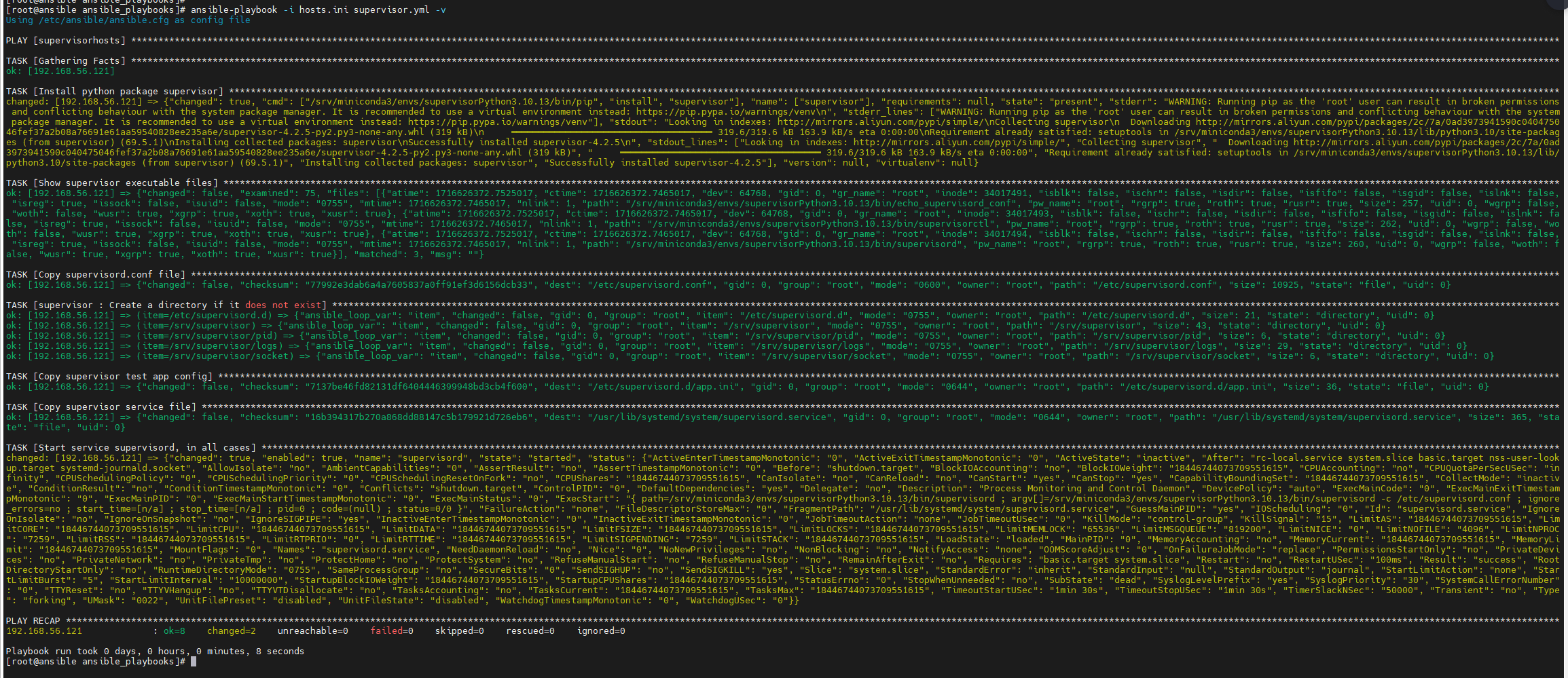This screenshot has height=678, width=1568.
Task: Click 'unreachable=0' in the recap
Action: click(312, 631)
